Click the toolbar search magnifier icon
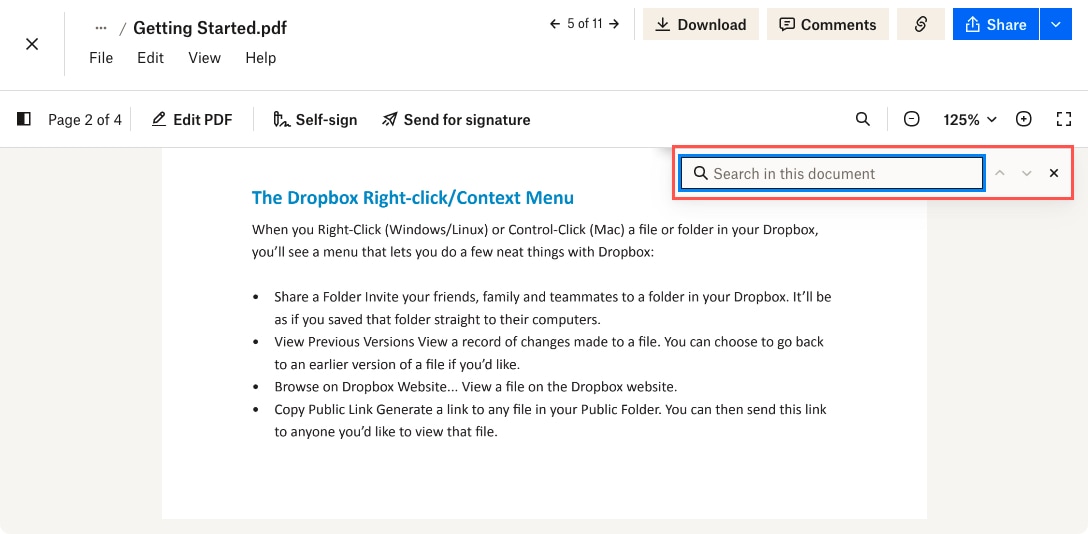This screenshot has width=1088, height=534. point(862,119)
